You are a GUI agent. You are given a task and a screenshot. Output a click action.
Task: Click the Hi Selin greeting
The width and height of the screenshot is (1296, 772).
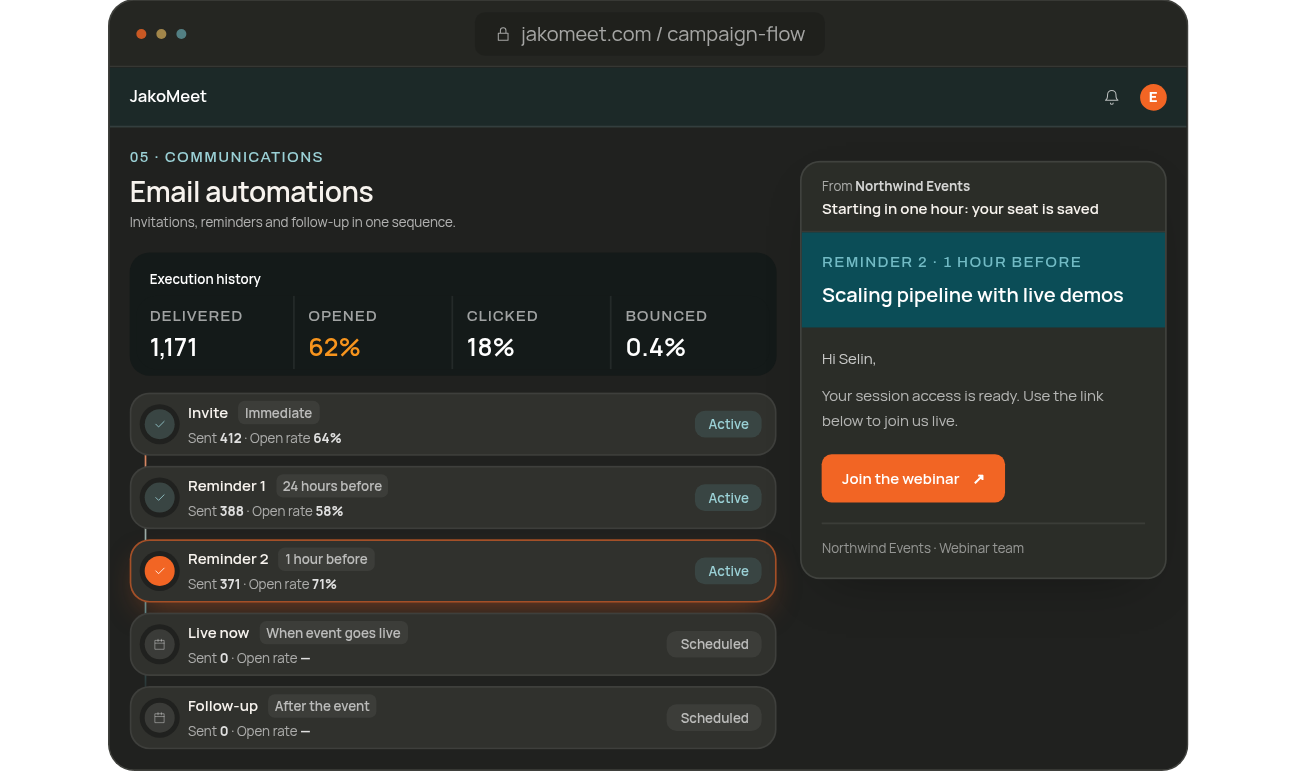tap(849, 358)
